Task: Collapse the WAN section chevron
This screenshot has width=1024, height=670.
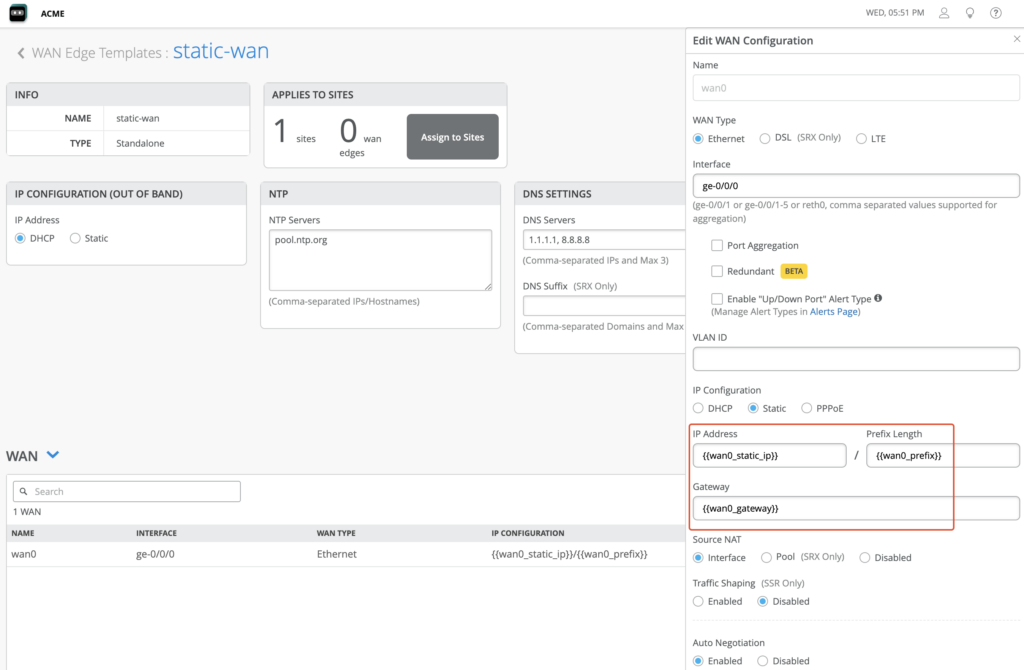Action: (x=53, y=455)
